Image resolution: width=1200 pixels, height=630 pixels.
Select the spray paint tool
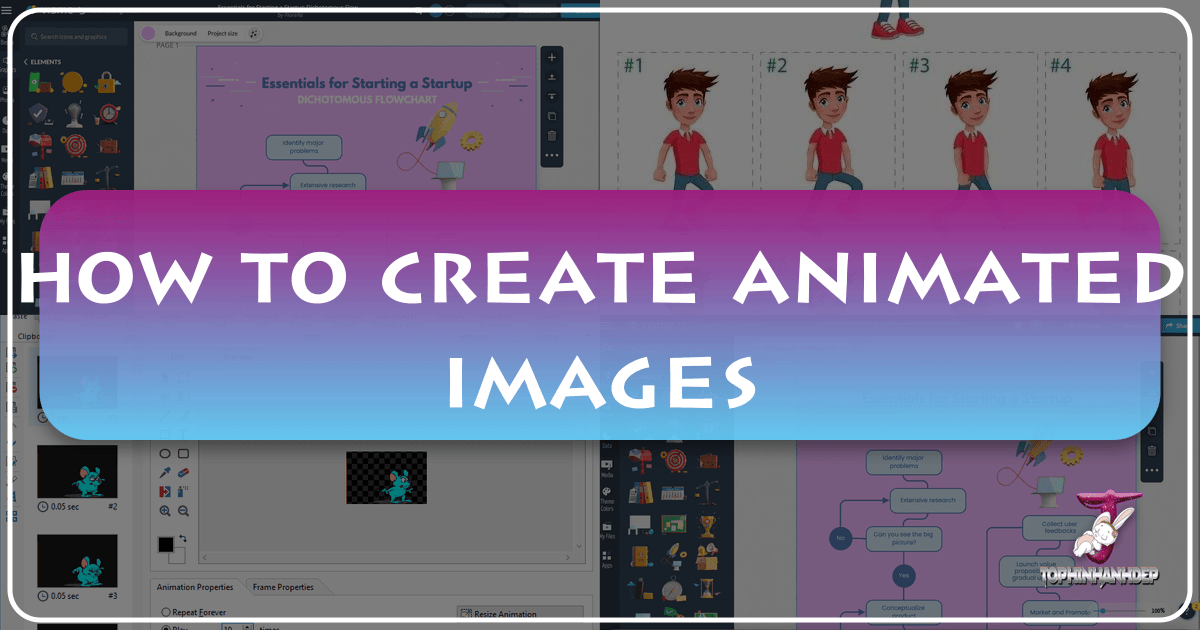tap(181, 489)
